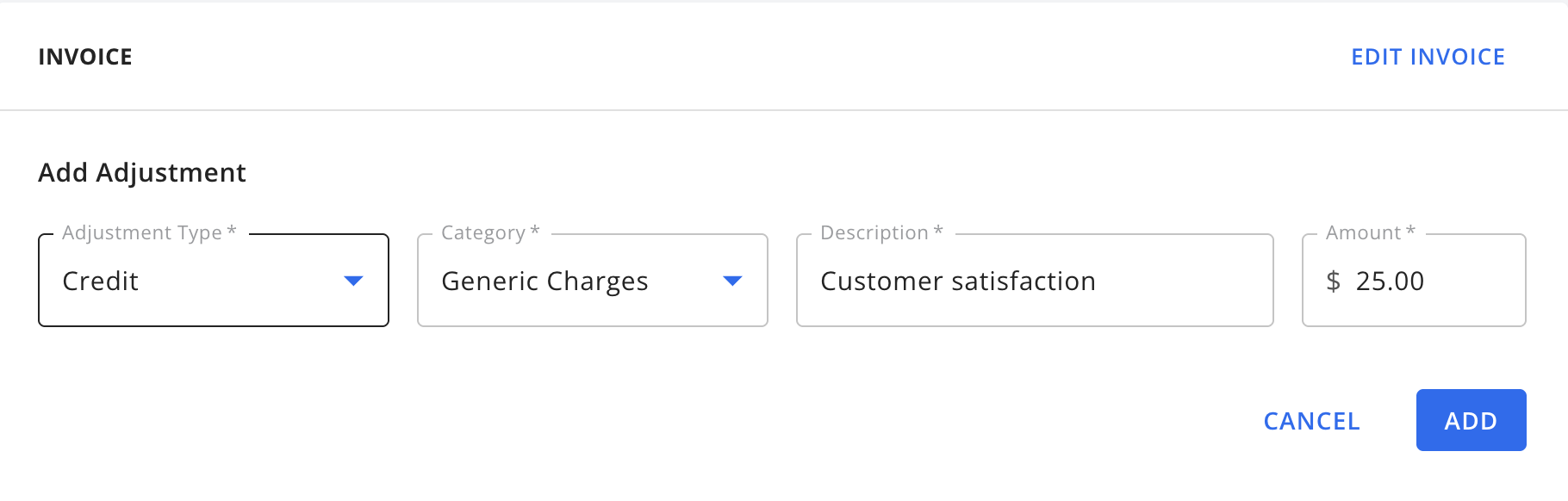Click the blue arrow beside Generic Charges
1568x501 pixels.
(732, 281)
